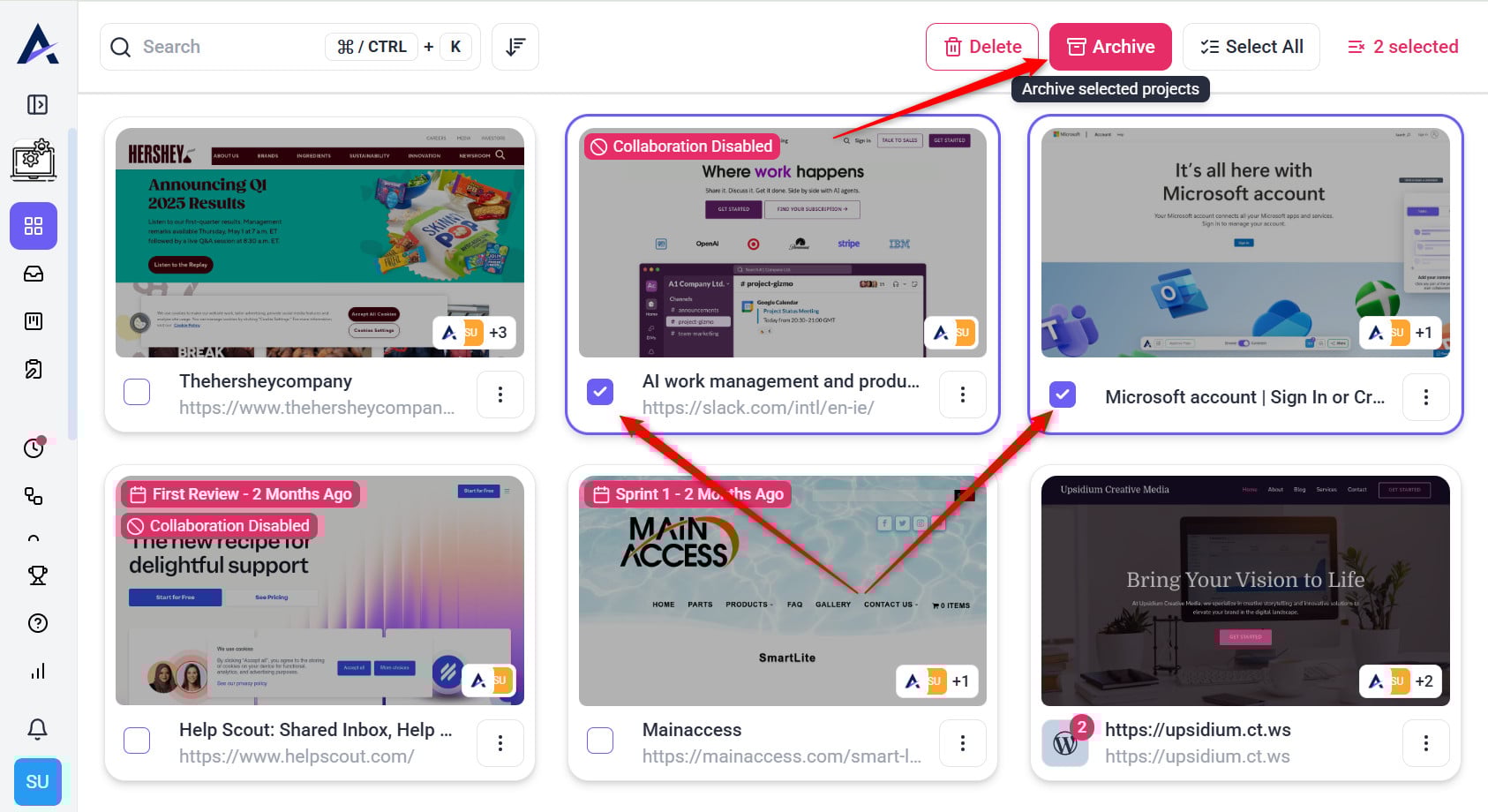Click the Archive button

[x=1110, y=47]
